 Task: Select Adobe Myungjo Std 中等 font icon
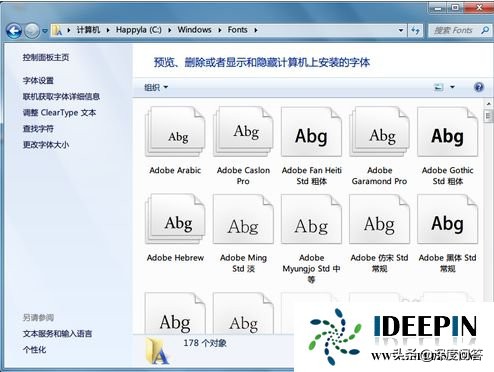pos(311,219)
